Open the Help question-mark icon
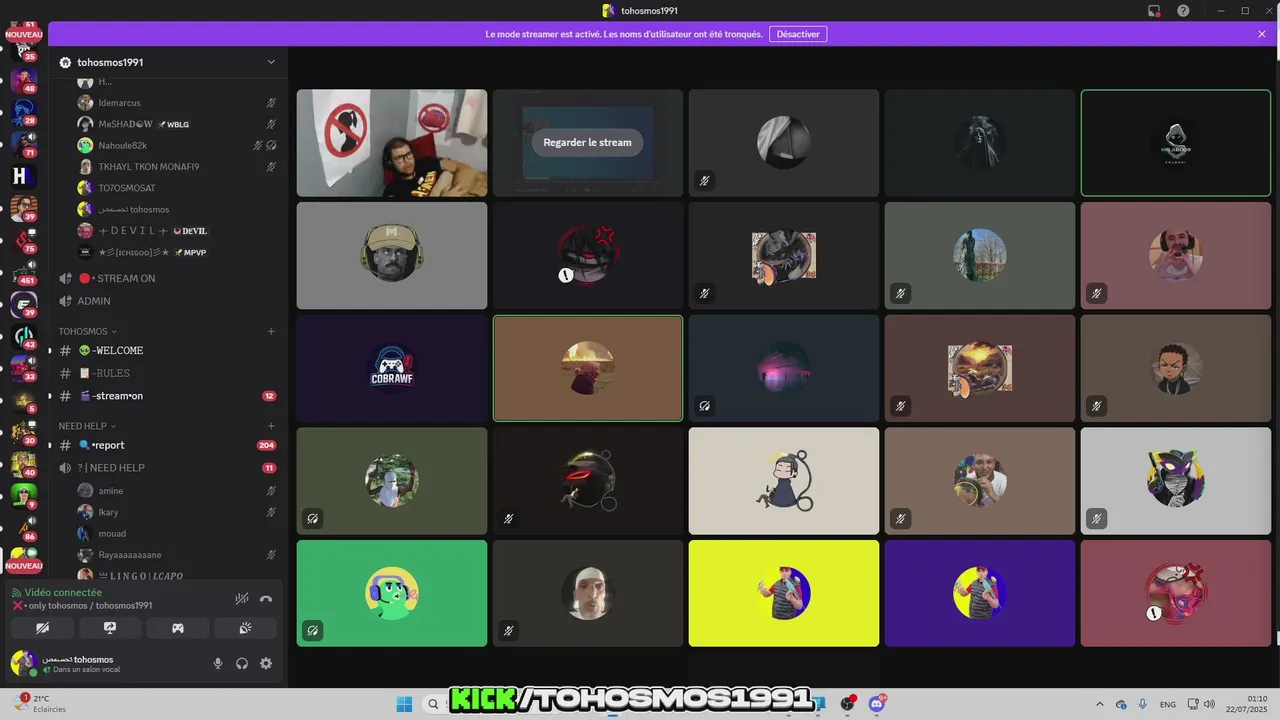This screenshot has width=1280, height=720. click(x=1184, y=10)
